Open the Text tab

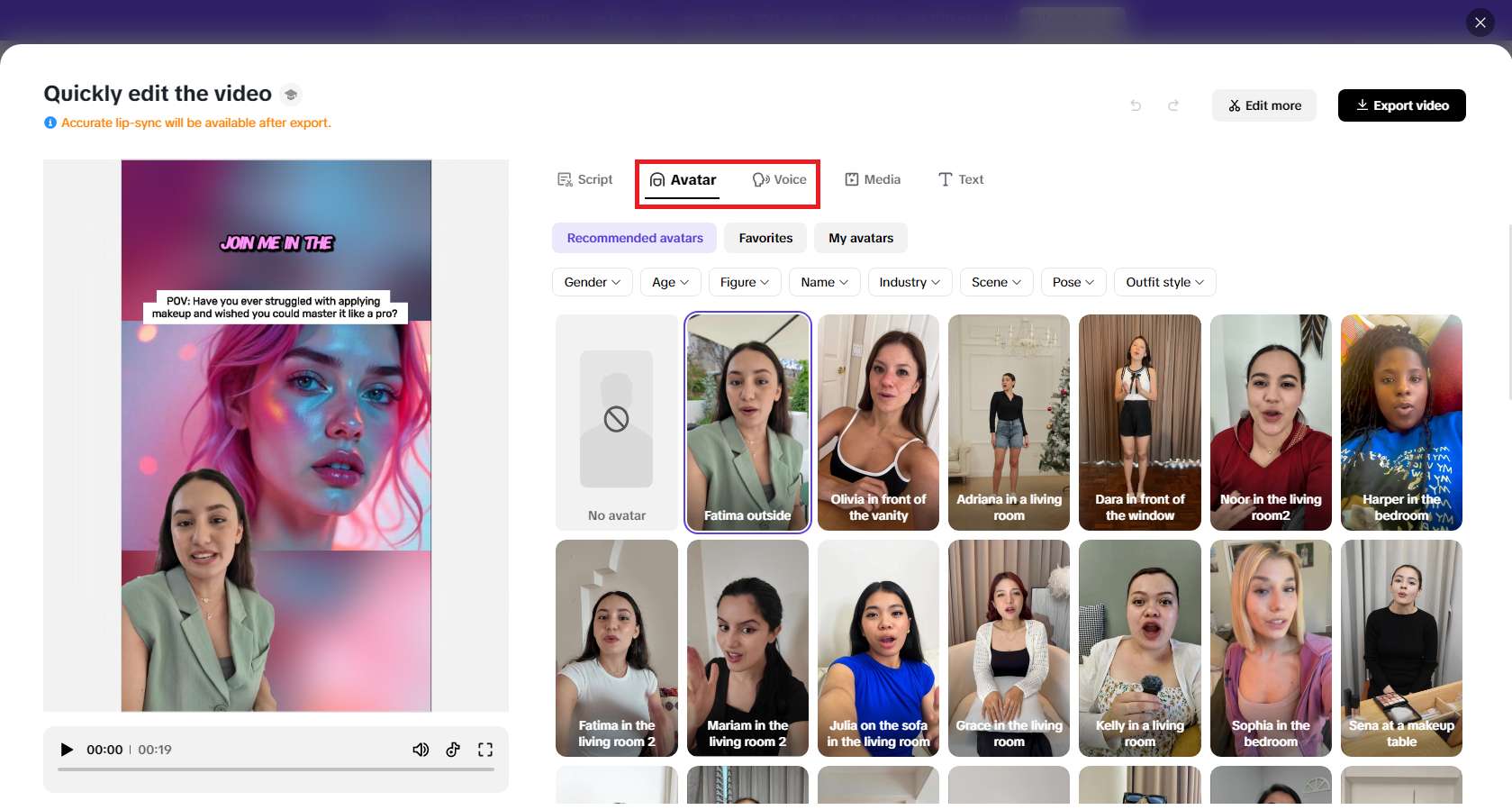pyautogui.click(x=961, y=179)
